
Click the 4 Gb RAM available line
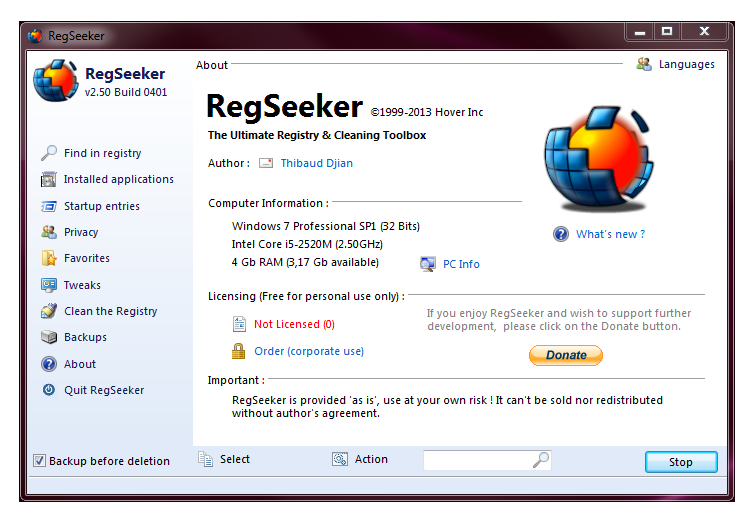305,262
